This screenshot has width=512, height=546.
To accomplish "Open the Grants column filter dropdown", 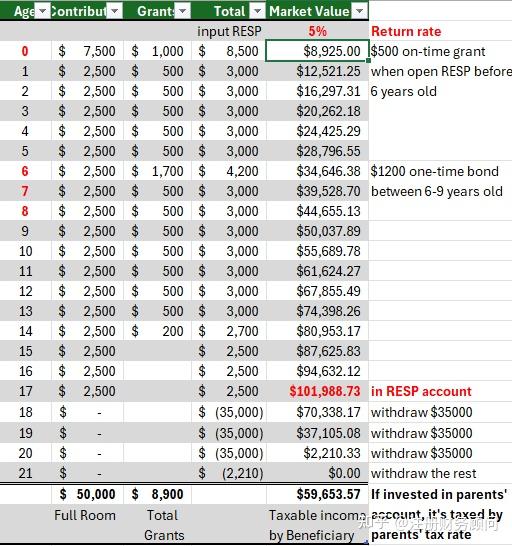I will [x=183, y=11].
